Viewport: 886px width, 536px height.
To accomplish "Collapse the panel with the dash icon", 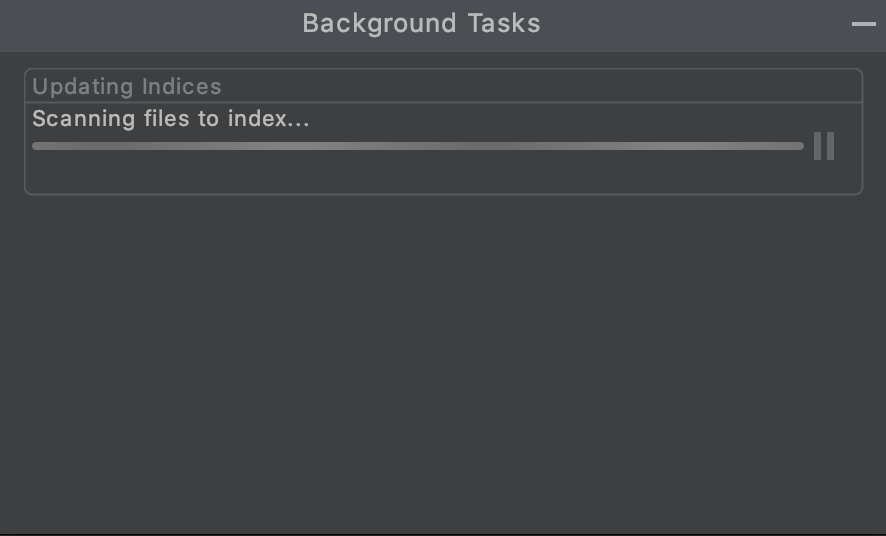I will (864, 24).
